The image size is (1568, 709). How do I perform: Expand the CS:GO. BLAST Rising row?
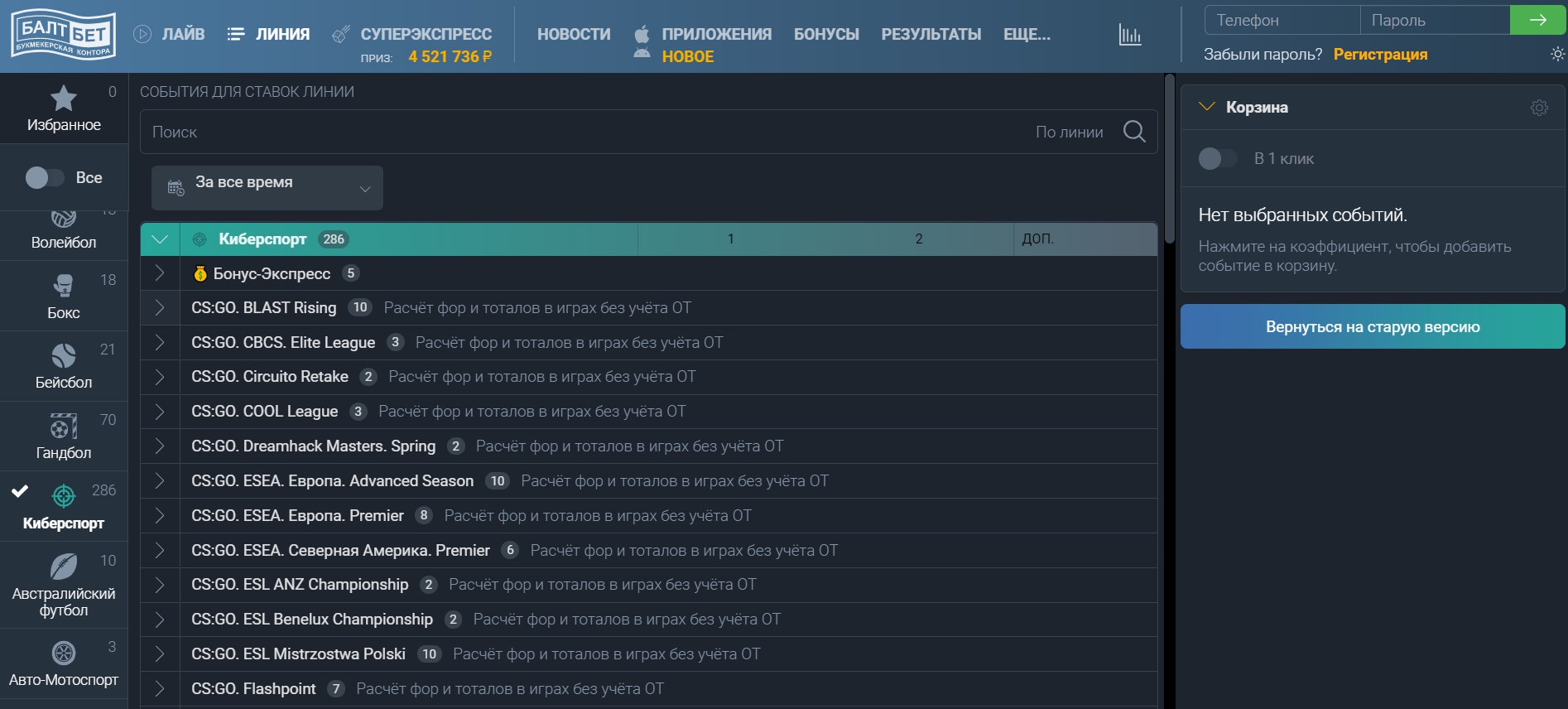tap(160, 308)
